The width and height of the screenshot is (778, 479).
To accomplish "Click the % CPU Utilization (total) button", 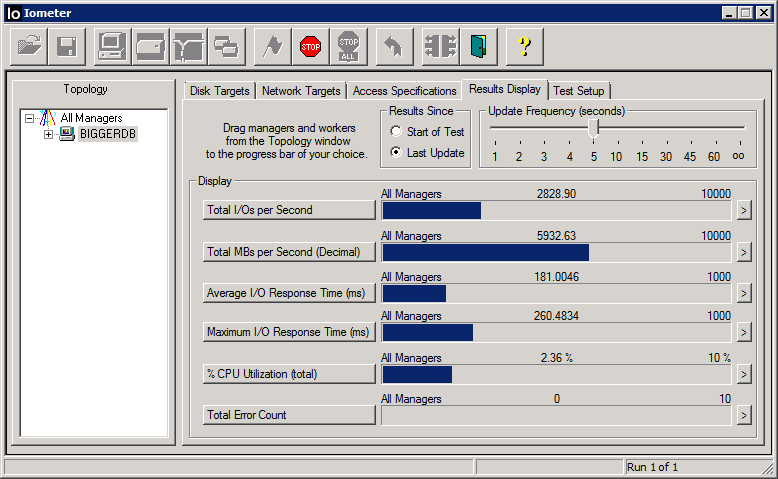I will pyautogui.click(x=289, y=374).
